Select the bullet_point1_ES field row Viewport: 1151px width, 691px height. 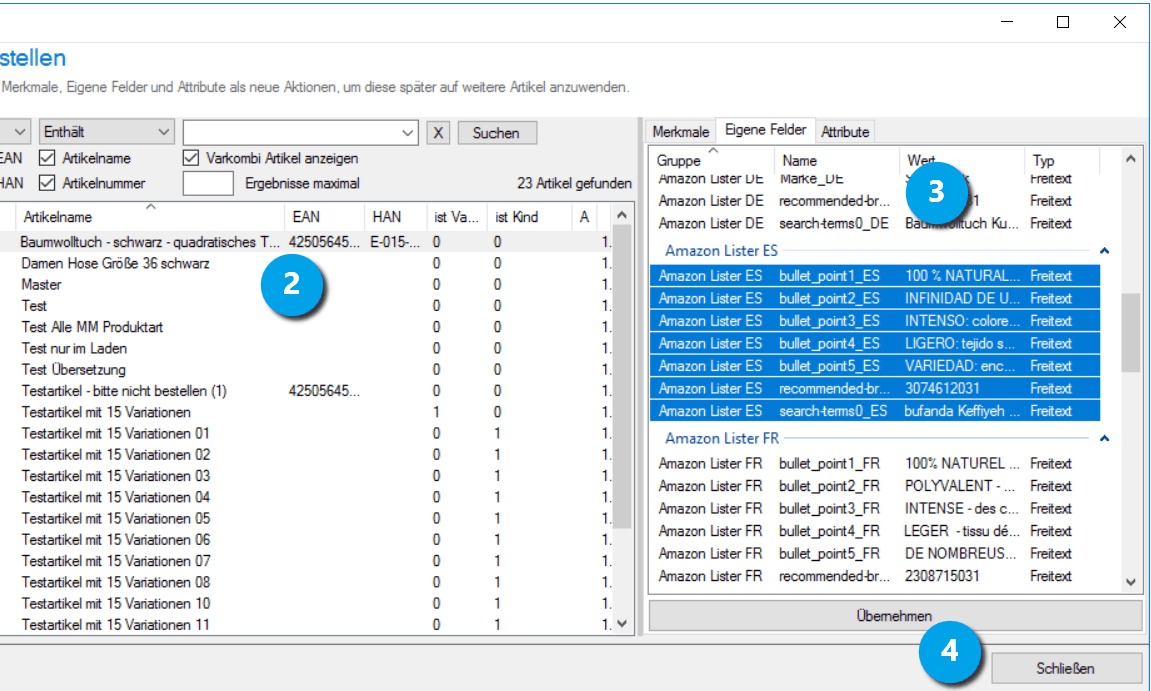tap(875, 276)
